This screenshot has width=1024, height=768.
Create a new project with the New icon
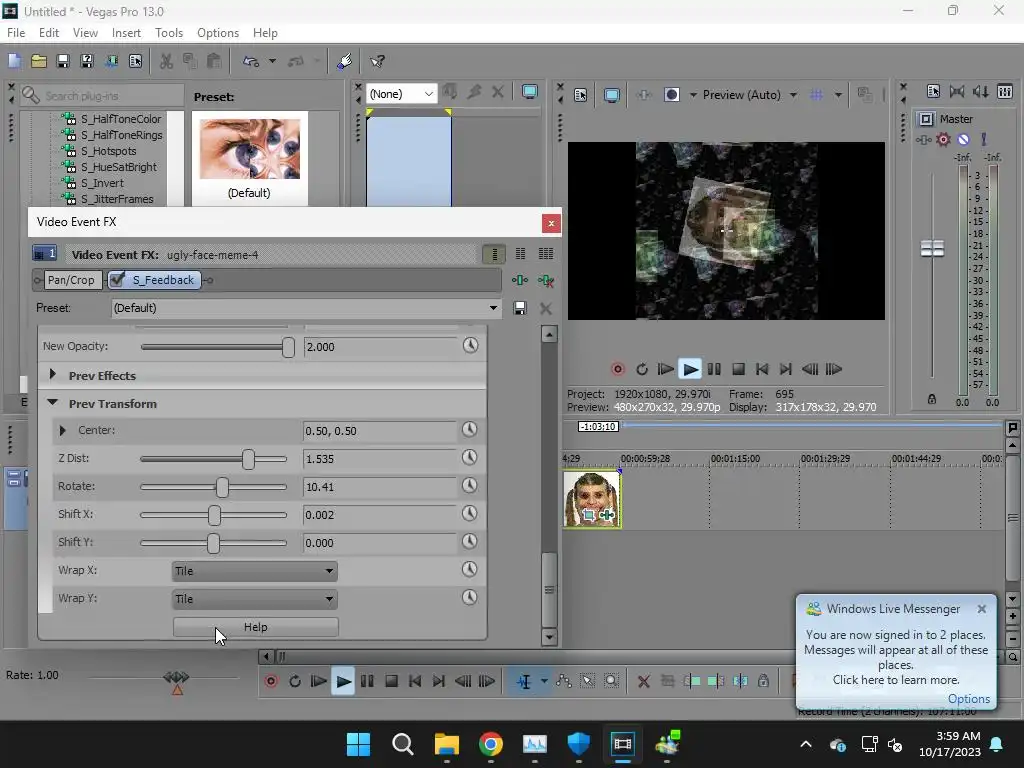[14, 61]
